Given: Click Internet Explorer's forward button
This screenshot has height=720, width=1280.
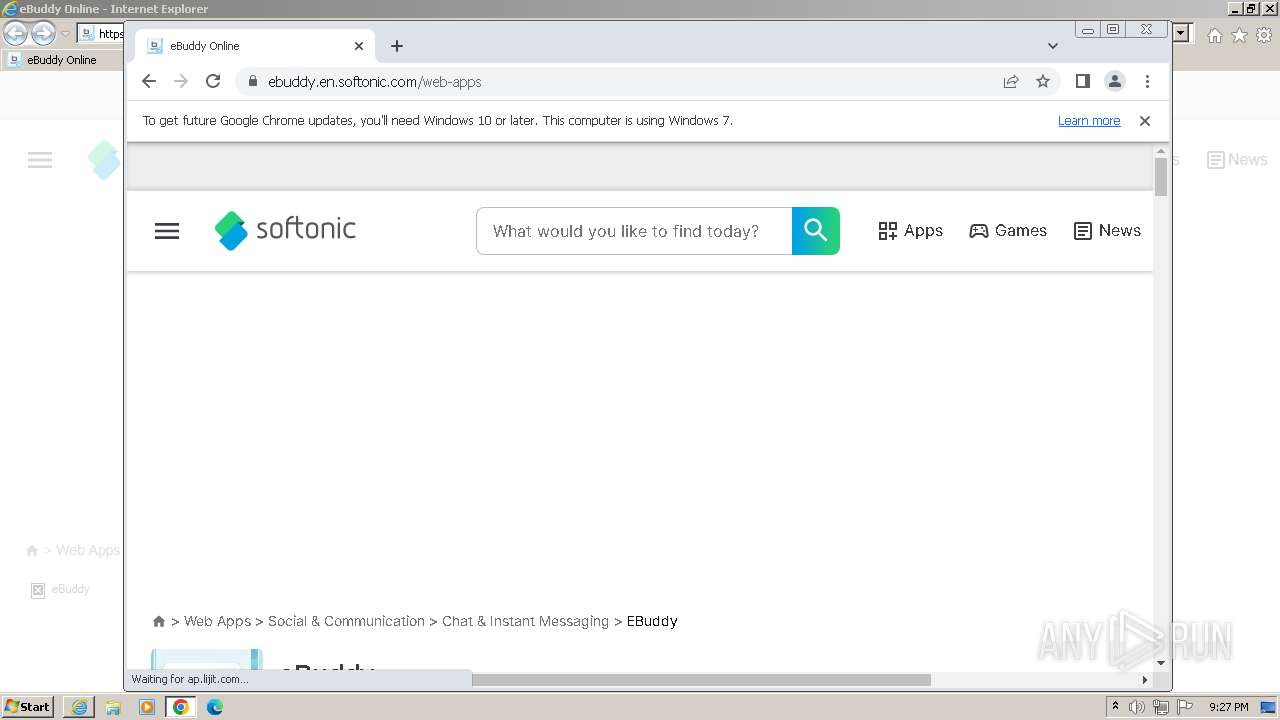Looking at the screenshot, I should [43, 34].
